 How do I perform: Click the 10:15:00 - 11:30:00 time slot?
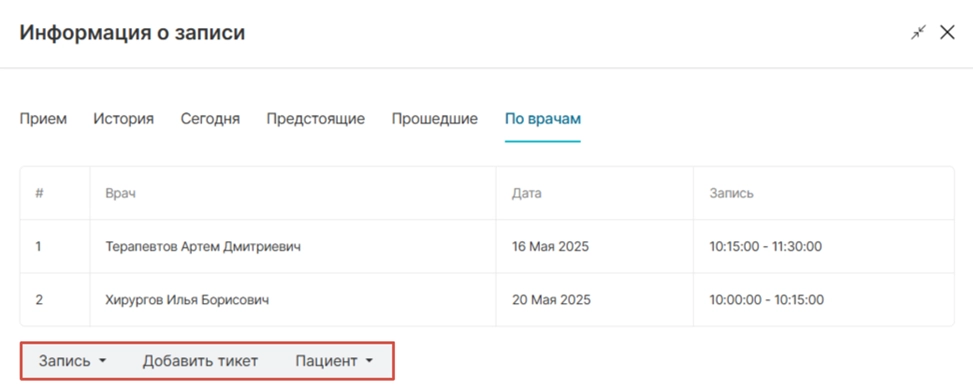point(766,246)
